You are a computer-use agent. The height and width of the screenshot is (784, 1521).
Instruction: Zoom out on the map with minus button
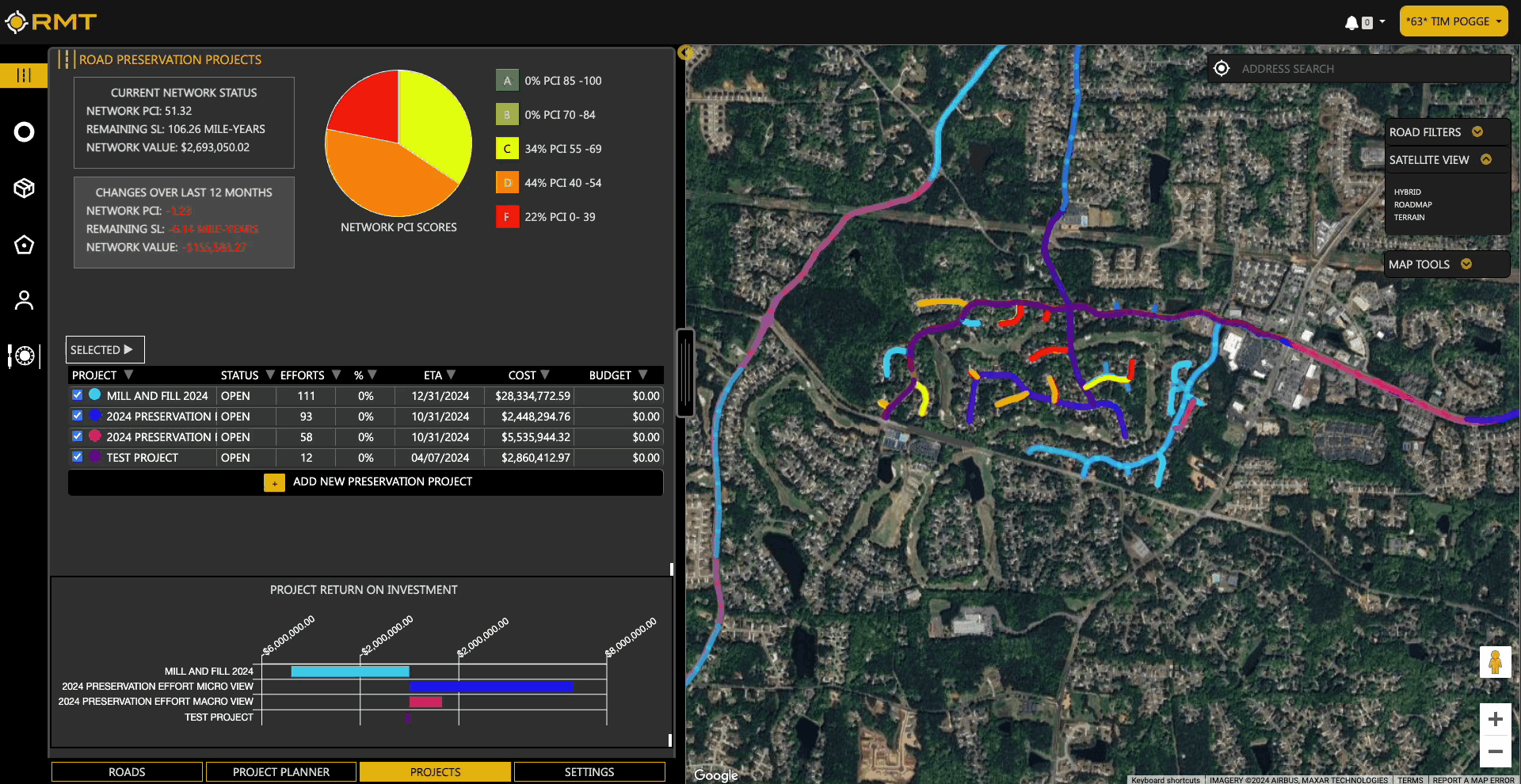(x=1495, y=752)
